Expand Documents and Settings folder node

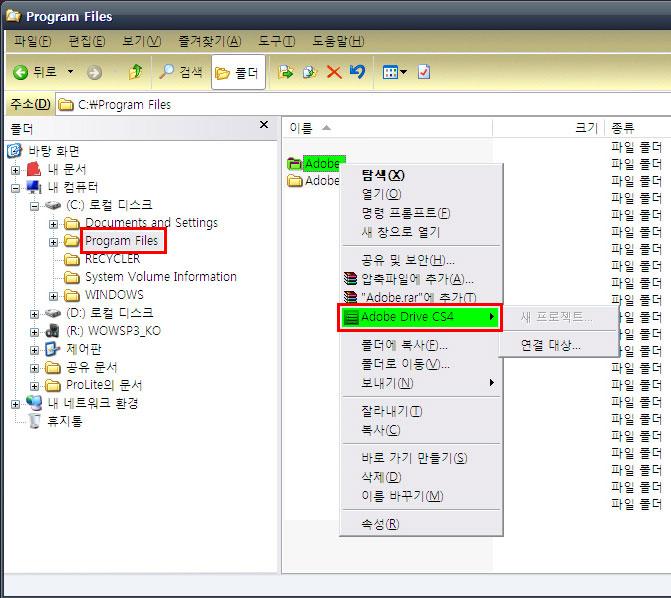pyautogui.click(x=53, y=224)
